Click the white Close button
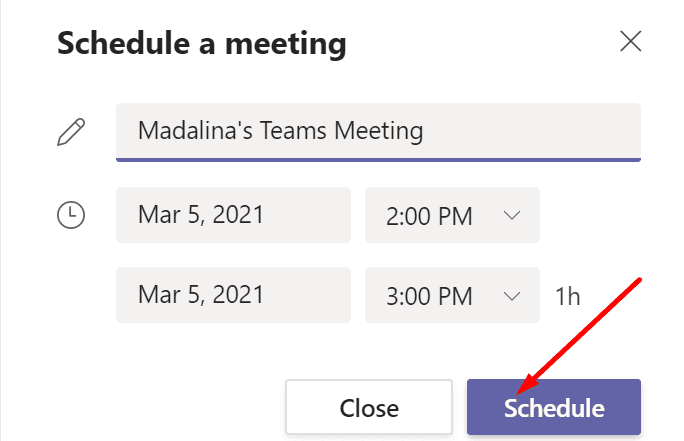 click(369, 407)
